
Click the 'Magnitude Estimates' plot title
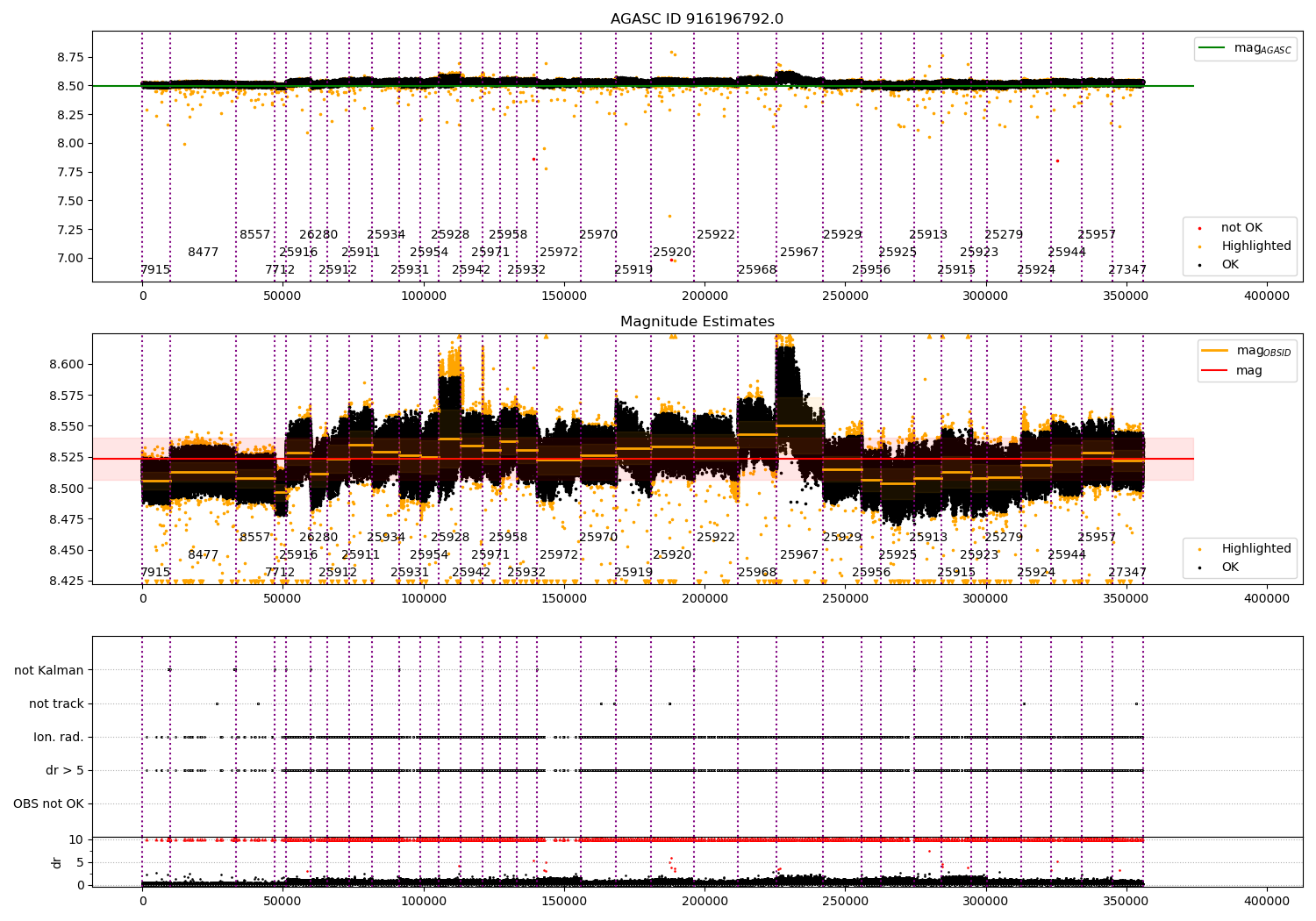pos(697,322)
